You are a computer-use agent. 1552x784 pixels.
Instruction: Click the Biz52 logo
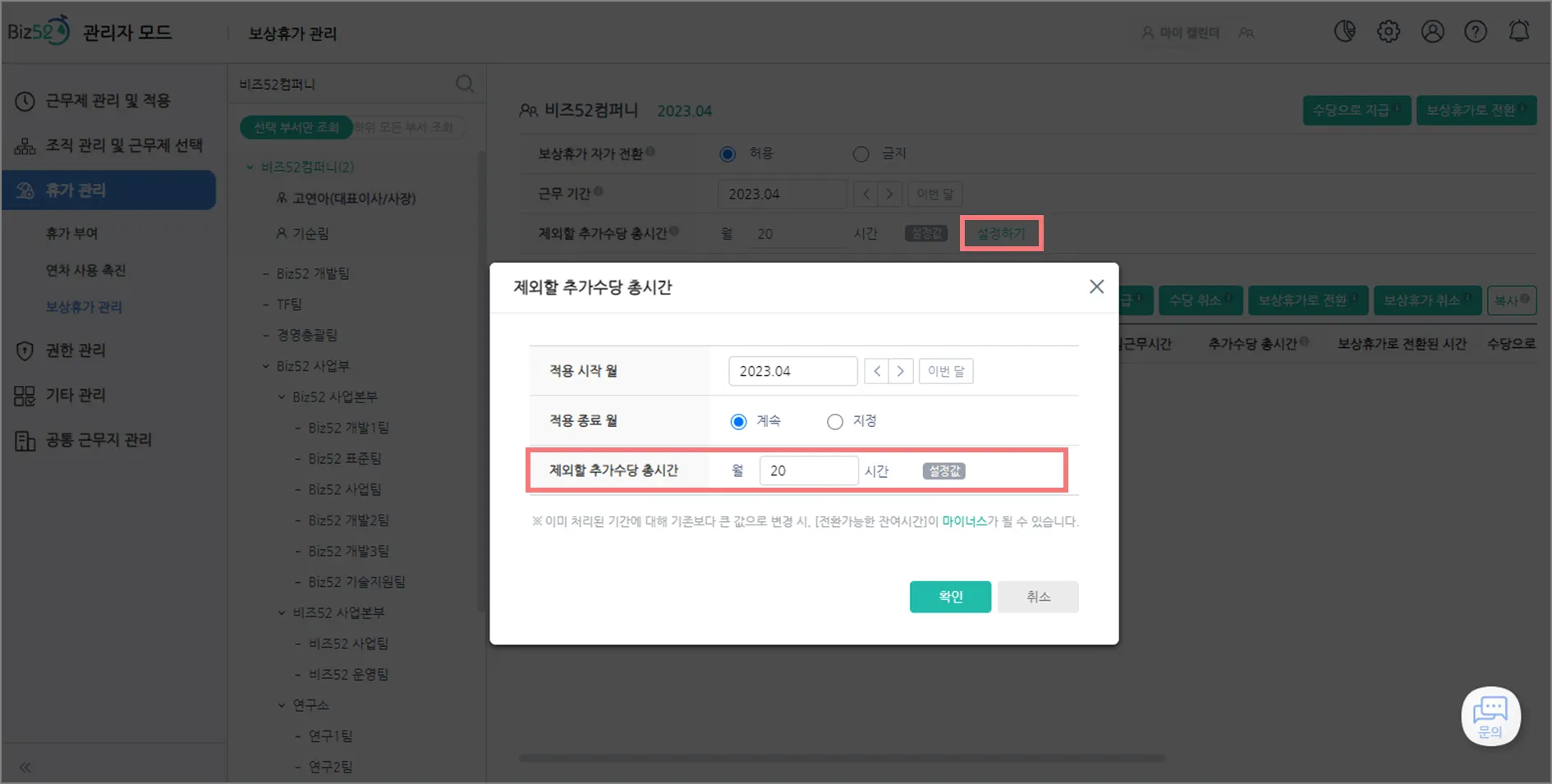pyautogui.click(x=39, y=31)
